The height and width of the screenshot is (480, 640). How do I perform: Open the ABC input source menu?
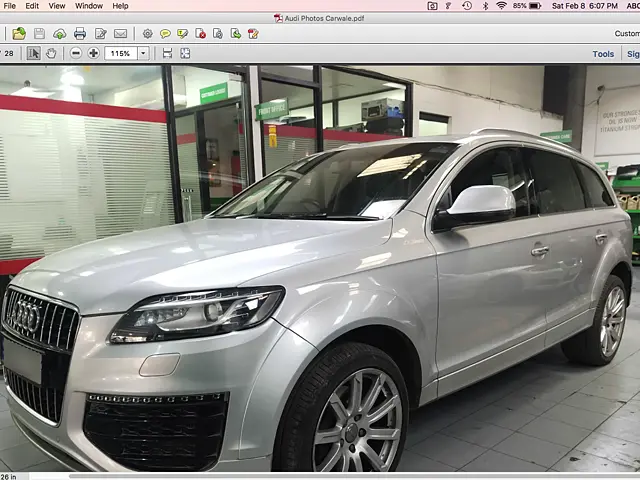tap(633, 6)
